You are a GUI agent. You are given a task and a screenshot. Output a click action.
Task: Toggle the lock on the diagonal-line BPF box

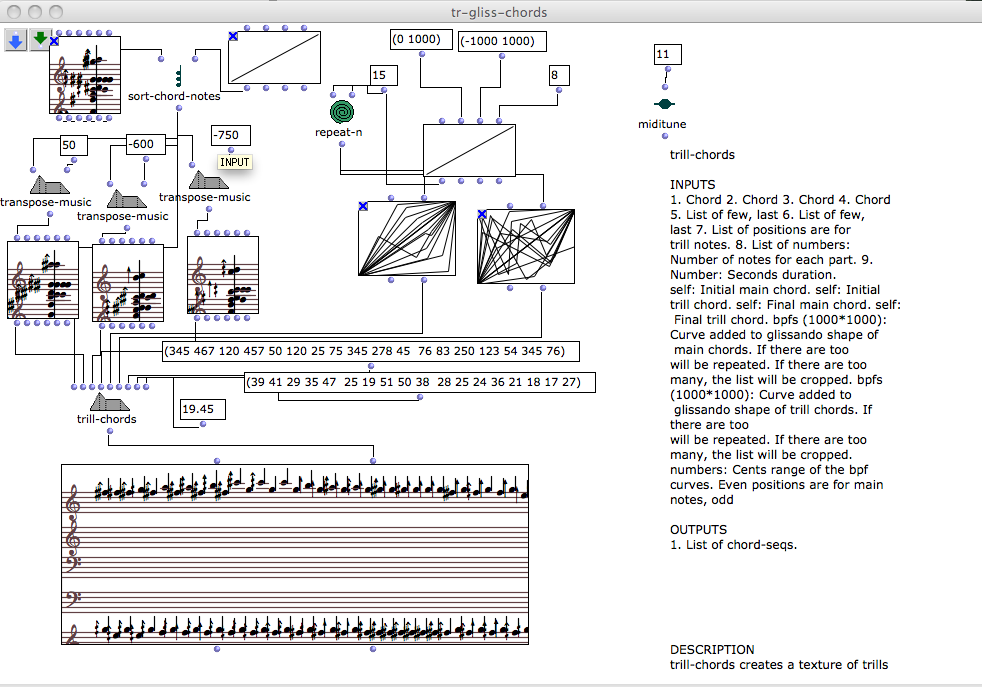[x=233, y=36]
